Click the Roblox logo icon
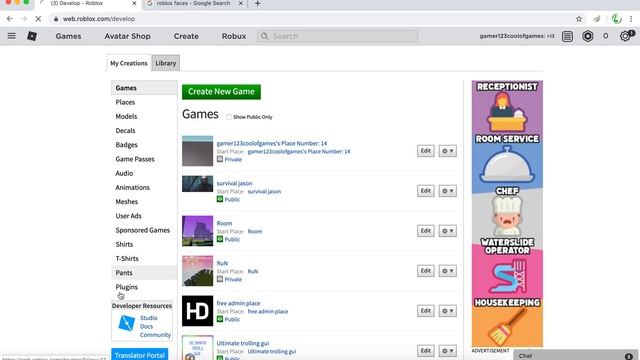 coord(32,36)
